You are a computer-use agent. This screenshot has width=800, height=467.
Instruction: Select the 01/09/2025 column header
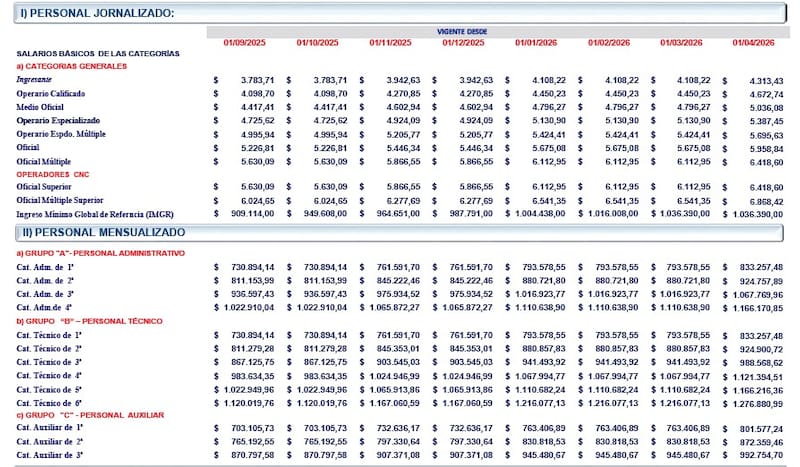242,42
